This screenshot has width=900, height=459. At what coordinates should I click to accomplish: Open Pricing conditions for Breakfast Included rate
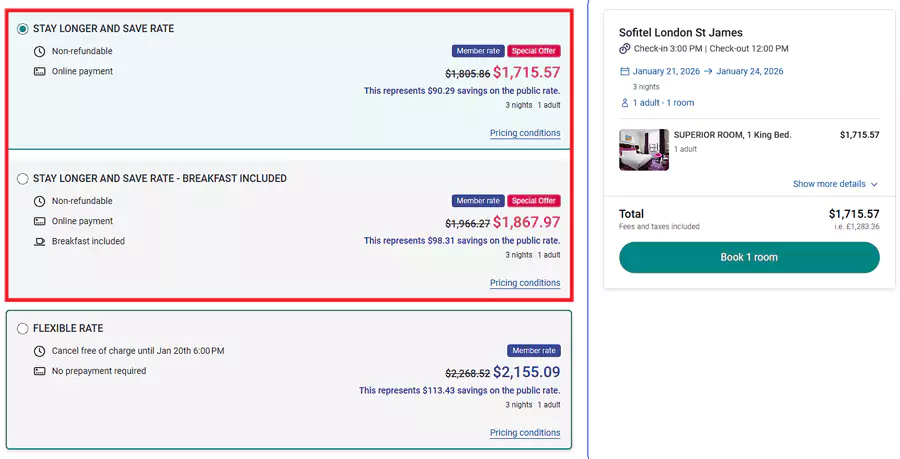pyautogui.click(x=525, y=283)
